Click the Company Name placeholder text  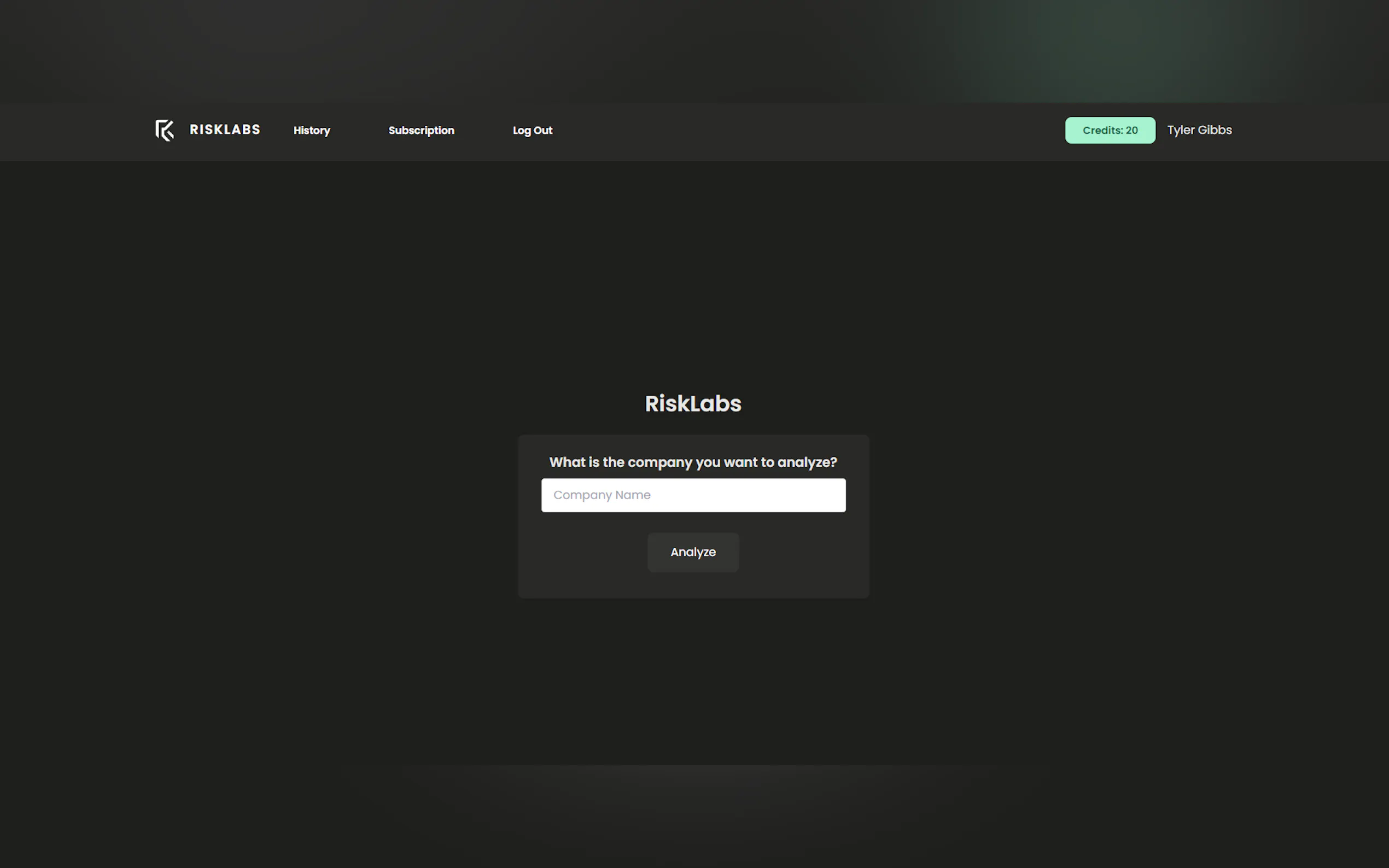pyautogui.click(x=602, y=495)
